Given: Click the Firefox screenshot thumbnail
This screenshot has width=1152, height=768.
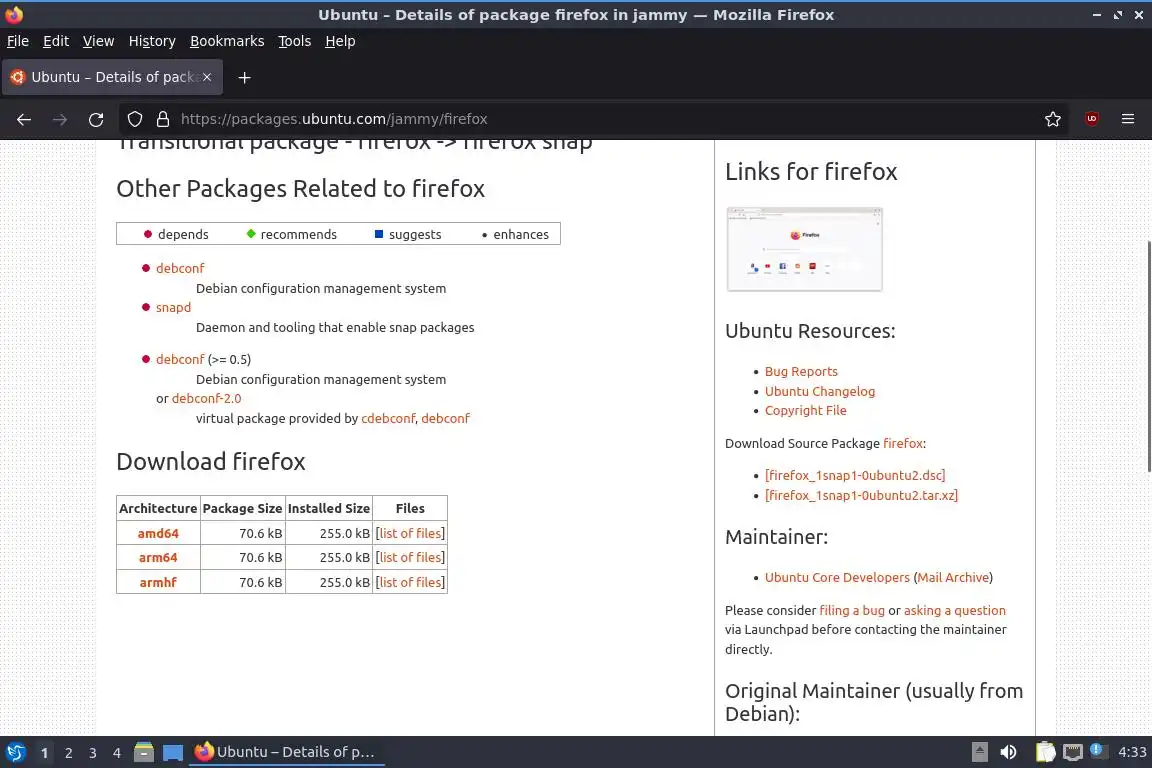Looking at the screenshot, I should pos(804,249).
